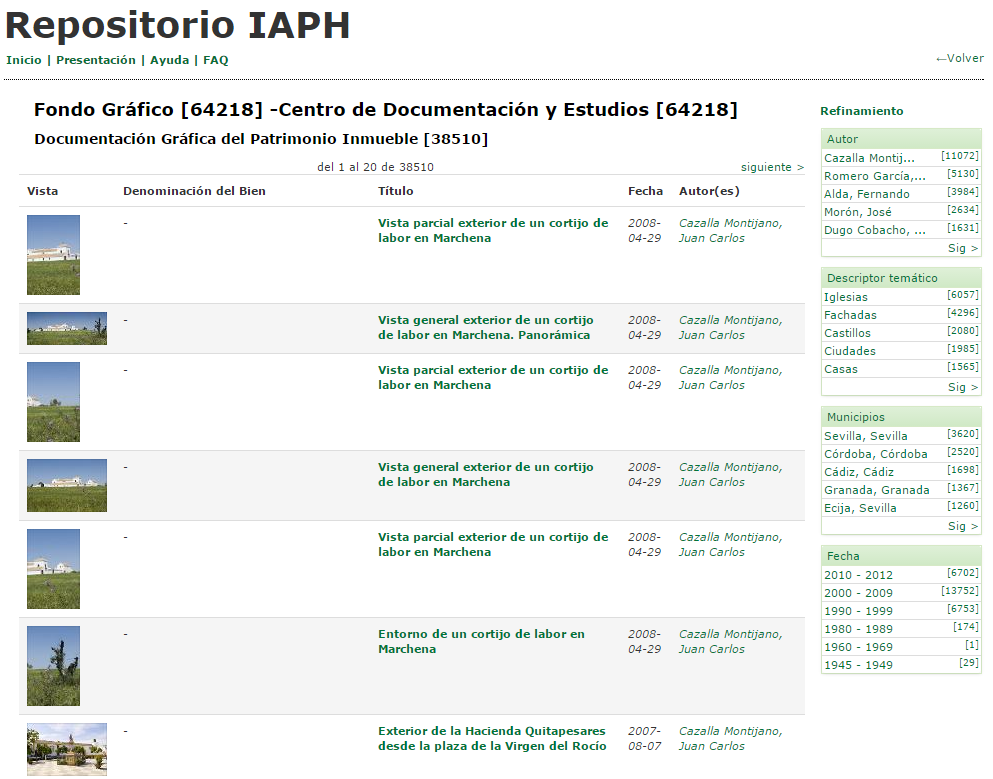
Task: Click the Entorno de un cortijo thumbnail
Action: (x=53, y=666)
